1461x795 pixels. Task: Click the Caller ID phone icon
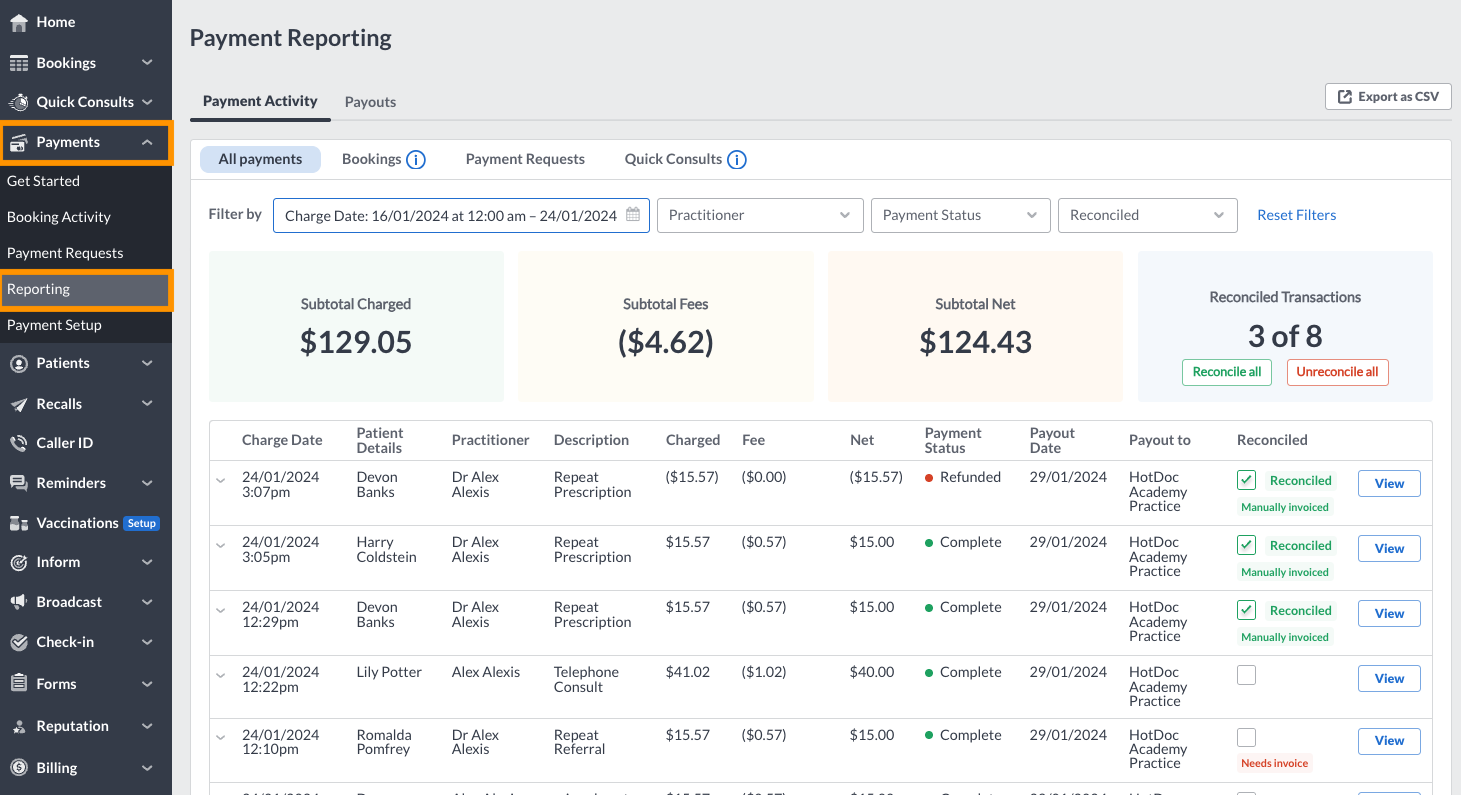pyautogui.click(x=18, y=443)
